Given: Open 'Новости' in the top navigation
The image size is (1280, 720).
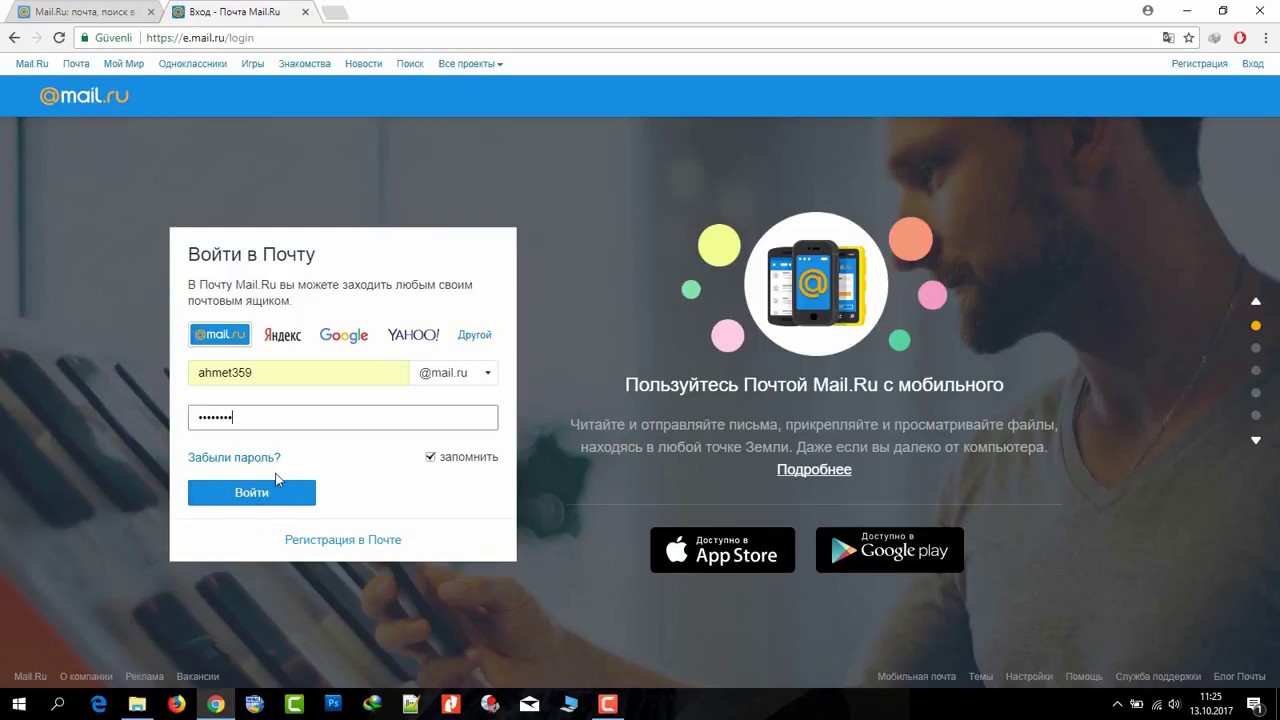Looking at the screenshot, I should click(x=363, y=64).
